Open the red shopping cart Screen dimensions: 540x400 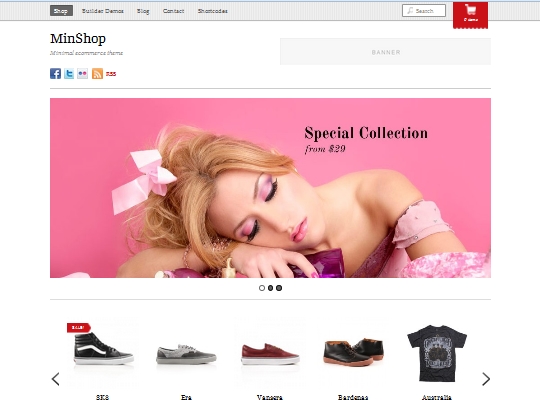[x=470, y=15]
